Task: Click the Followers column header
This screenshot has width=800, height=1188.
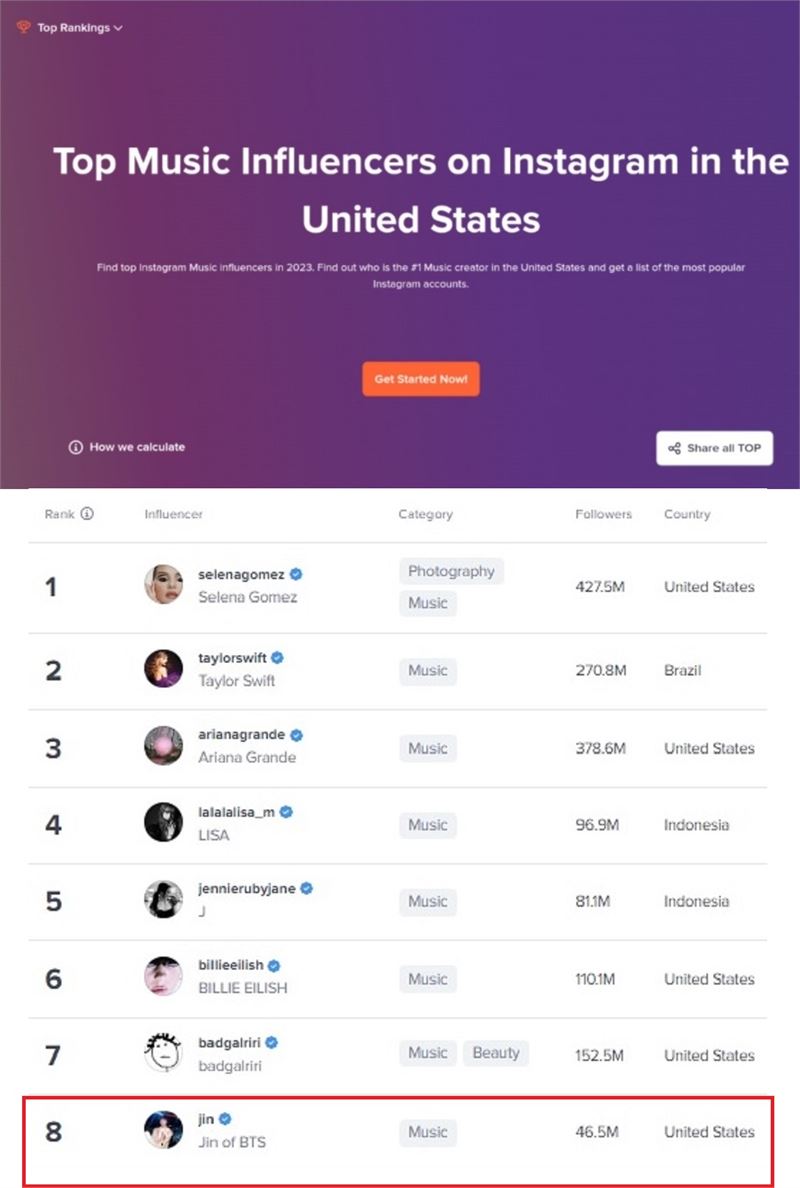Action: coord(603,514)
